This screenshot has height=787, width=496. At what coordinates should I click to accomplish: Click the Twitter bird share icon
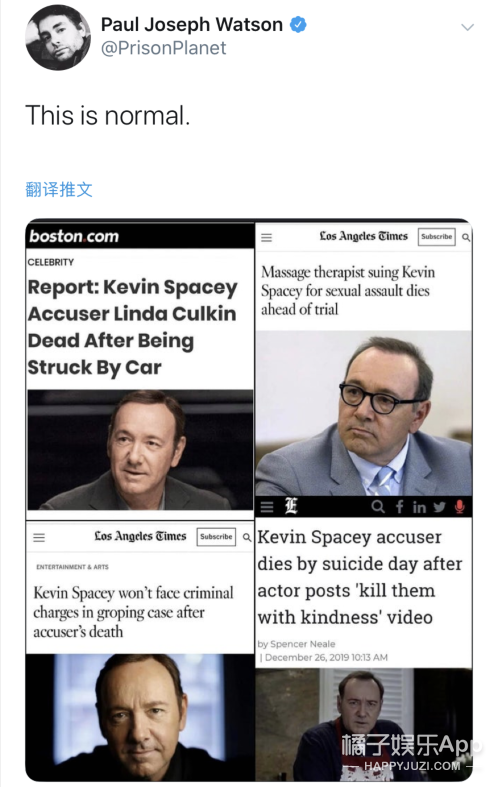(440, 507)
